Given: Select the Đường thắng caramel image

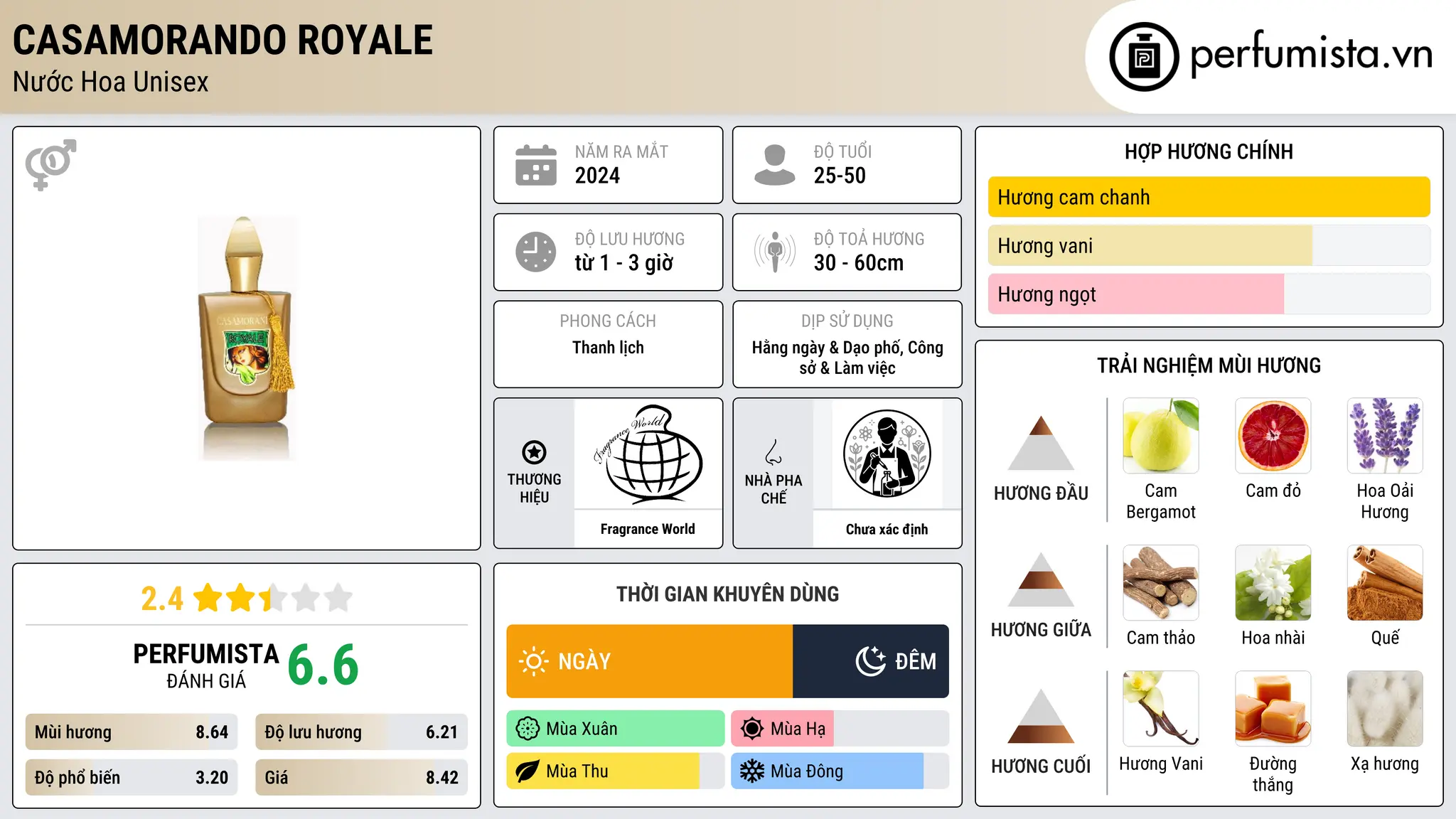Looking at the screenshot, I should [1273, 709].
